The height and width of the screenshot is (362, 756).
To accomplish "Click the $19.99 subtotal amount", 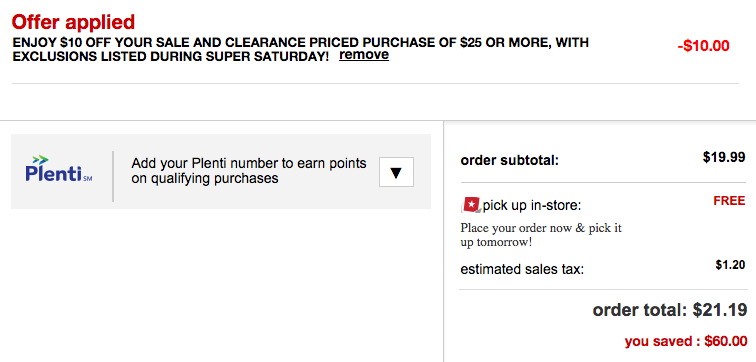I will tap(724, 157).
